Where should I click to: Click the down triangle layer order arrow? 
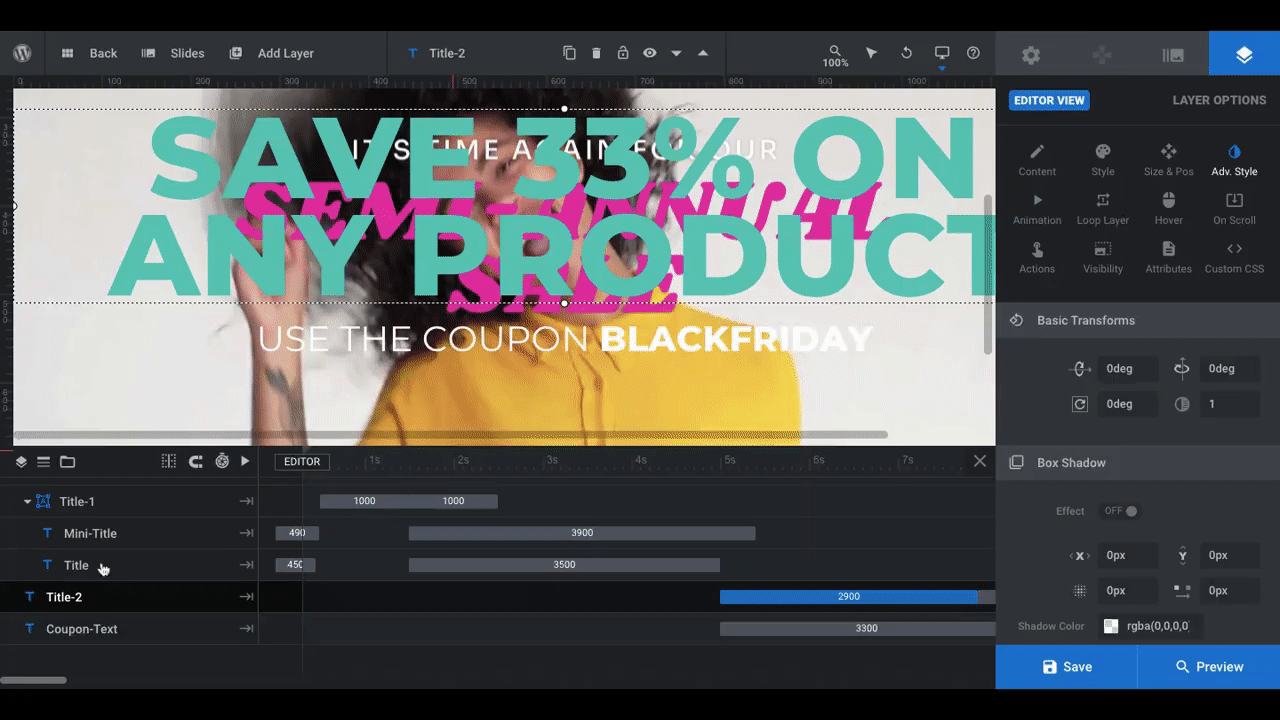pos(676,53)
